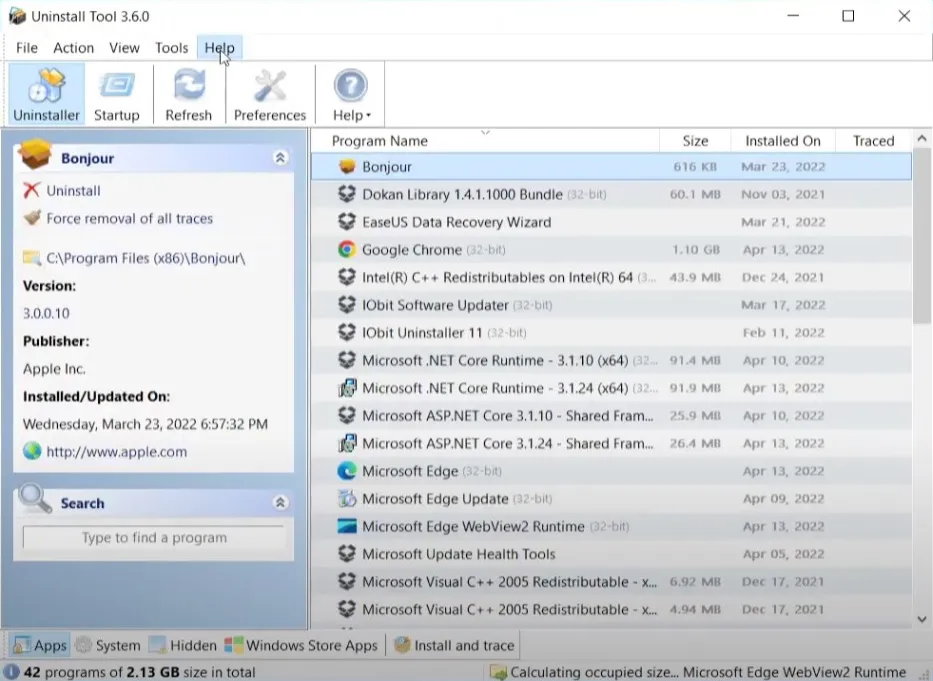Click version text 3.0.0.10
This screenshot has height=681, width=933.
click(46, 313)
